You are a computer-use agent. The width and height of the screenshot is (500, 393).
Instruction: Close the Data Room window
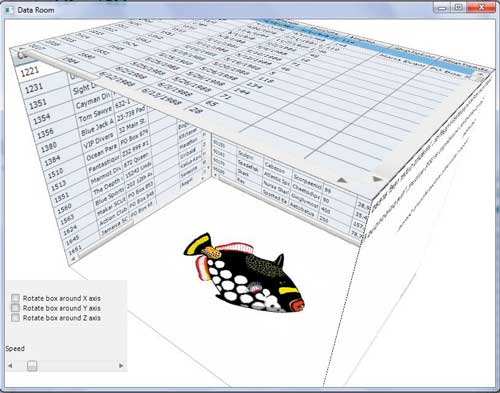481,8
